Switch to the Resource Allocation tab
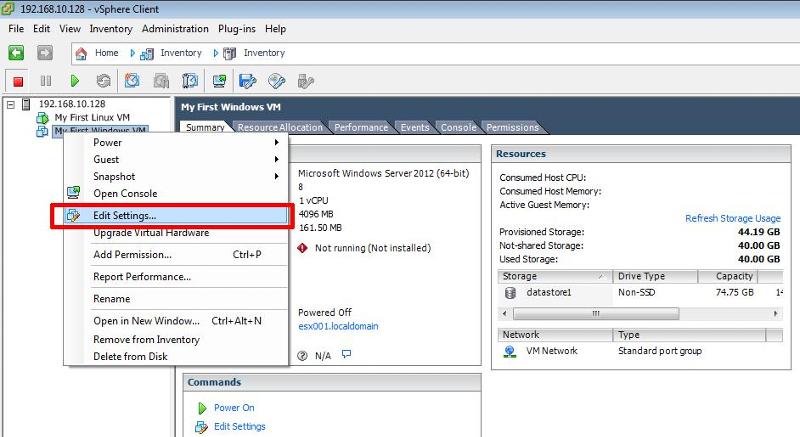The width and height of the screenshot is (800, 437). (x=280, y=127)
